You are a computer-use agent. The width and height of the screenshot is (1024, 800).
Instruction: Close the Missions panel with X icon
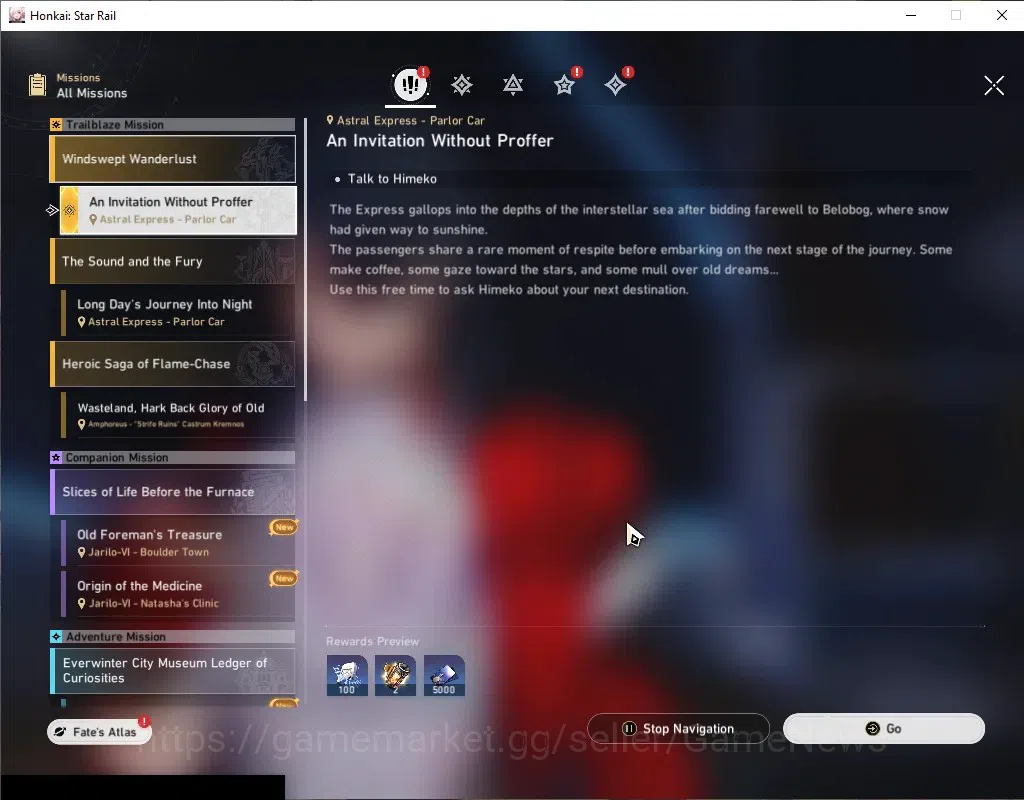click(994, 85)
